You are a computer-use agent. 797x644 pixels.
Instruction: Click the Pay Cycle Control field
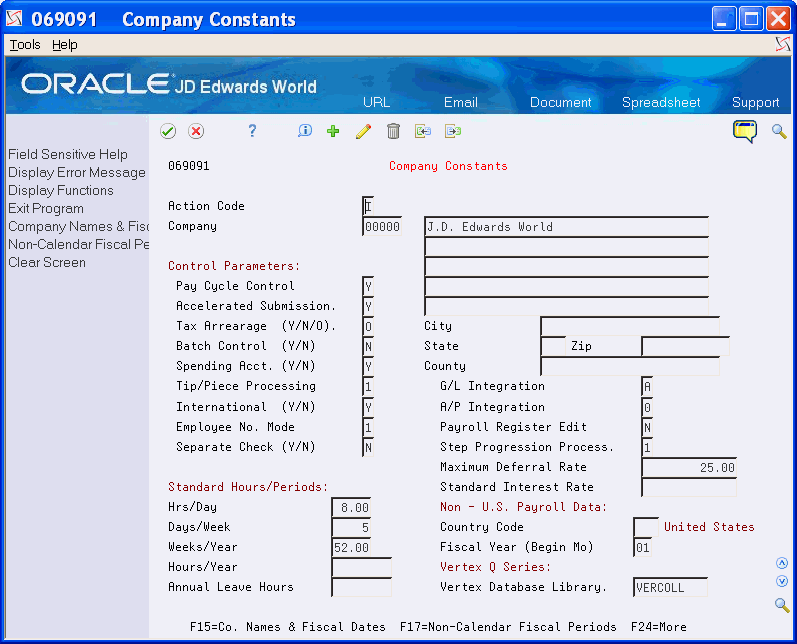tap(368, 286)
